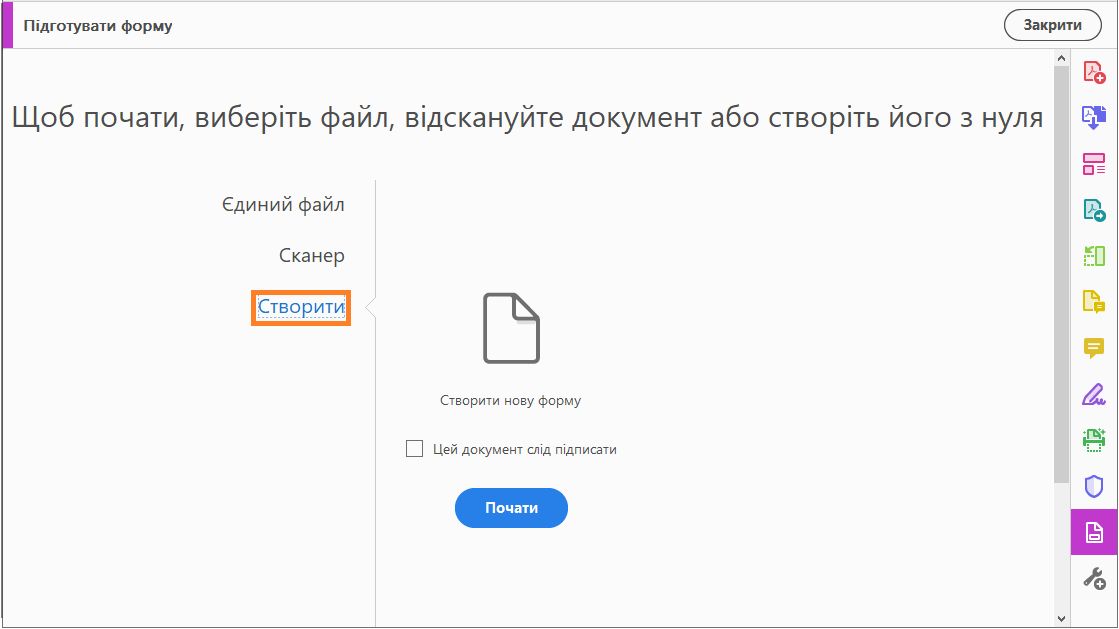This screenshot has width=1119, height=629.
Task: Open More Tools via wrench icon
Action: [1097, 579]
